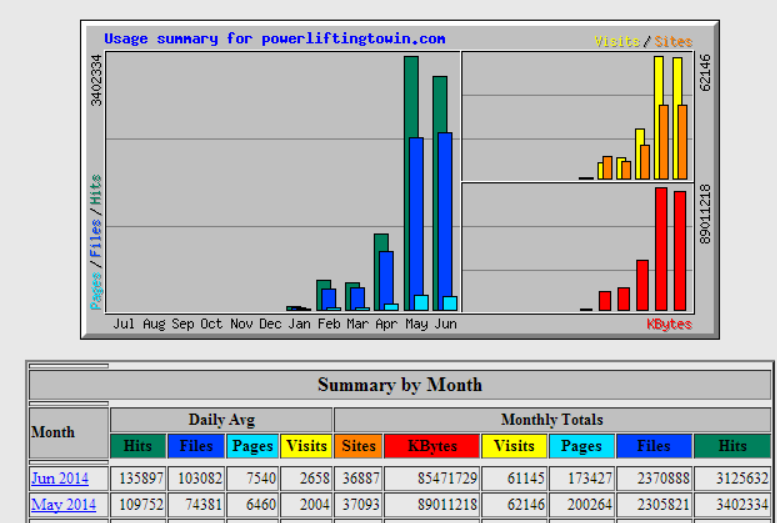Select the yellow Visits header under Daily Avg
777x523 pixels.
pyautogui.click(x=306, y=446)
